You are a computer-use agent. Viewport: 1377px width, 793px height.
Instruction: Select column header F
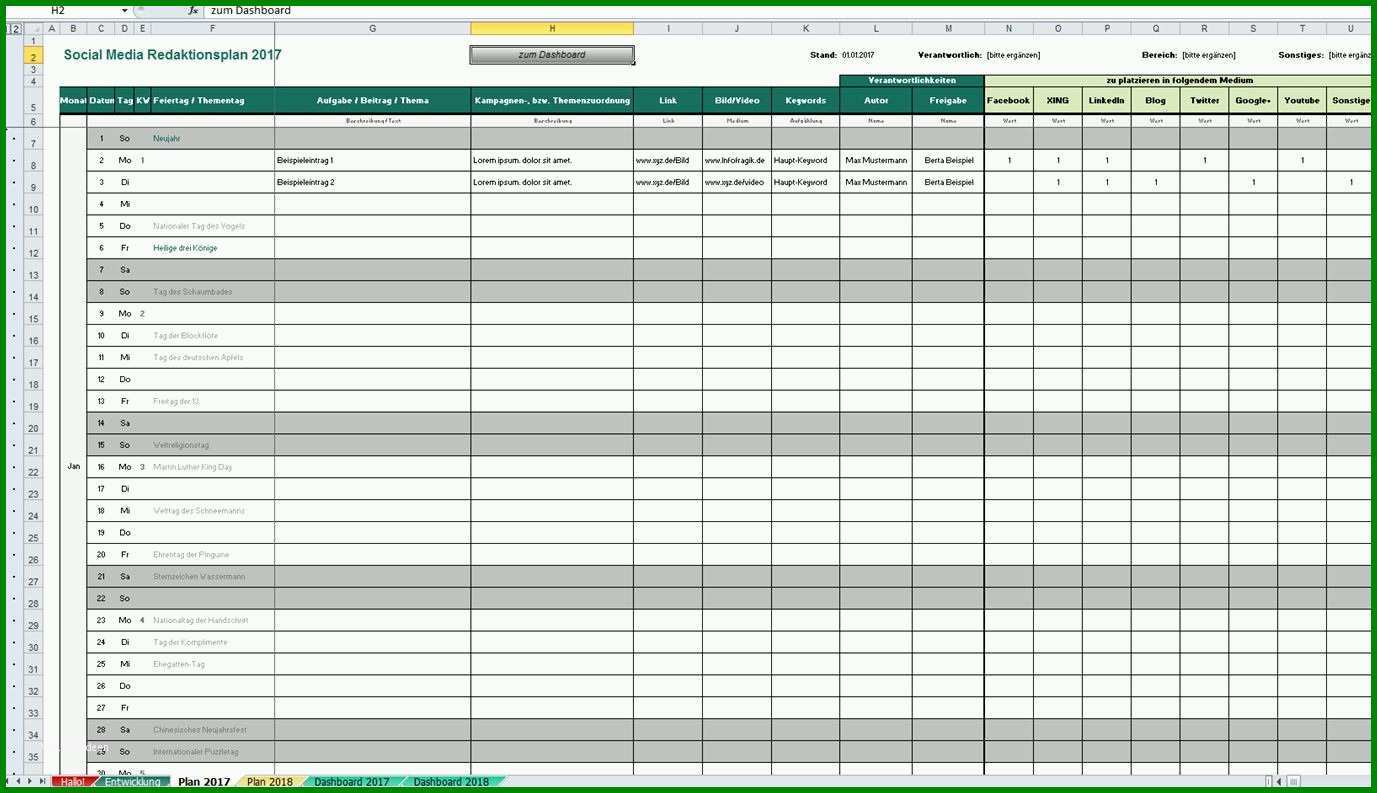212,29
